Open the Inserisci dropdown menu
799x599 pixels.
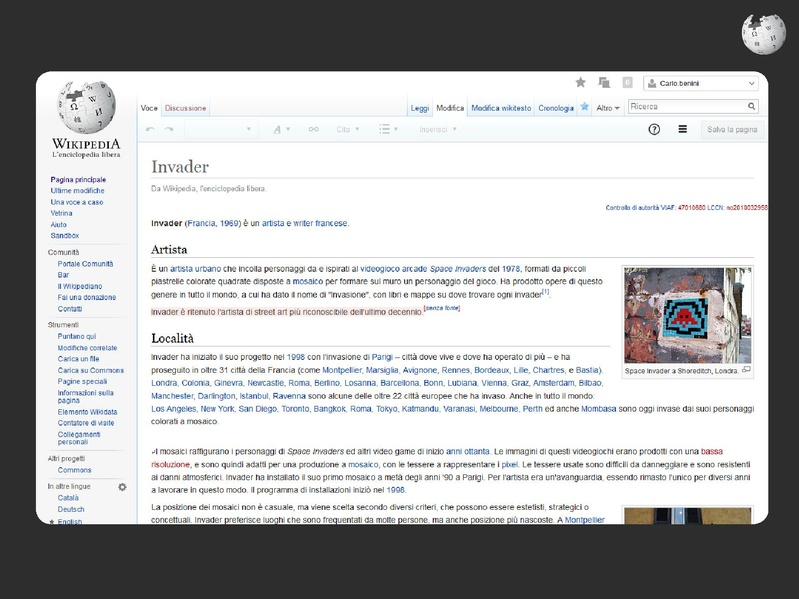(x=438, y=129)
